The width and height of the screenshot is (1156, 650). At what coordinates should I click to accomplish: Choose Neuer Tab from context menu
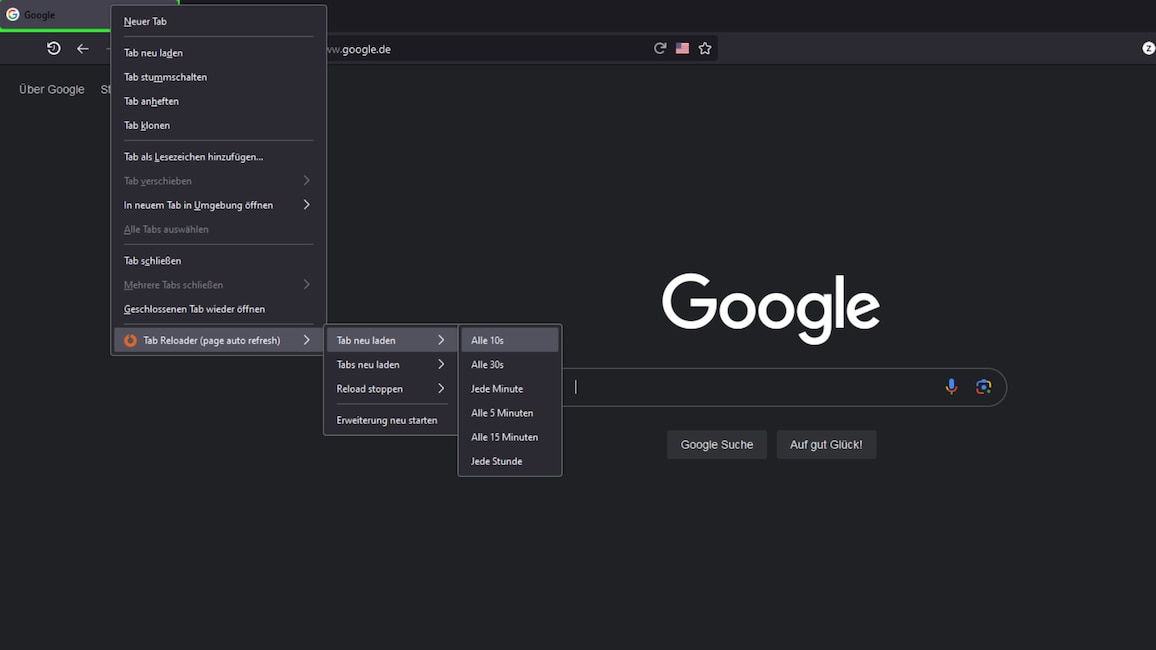pos(218,21)
